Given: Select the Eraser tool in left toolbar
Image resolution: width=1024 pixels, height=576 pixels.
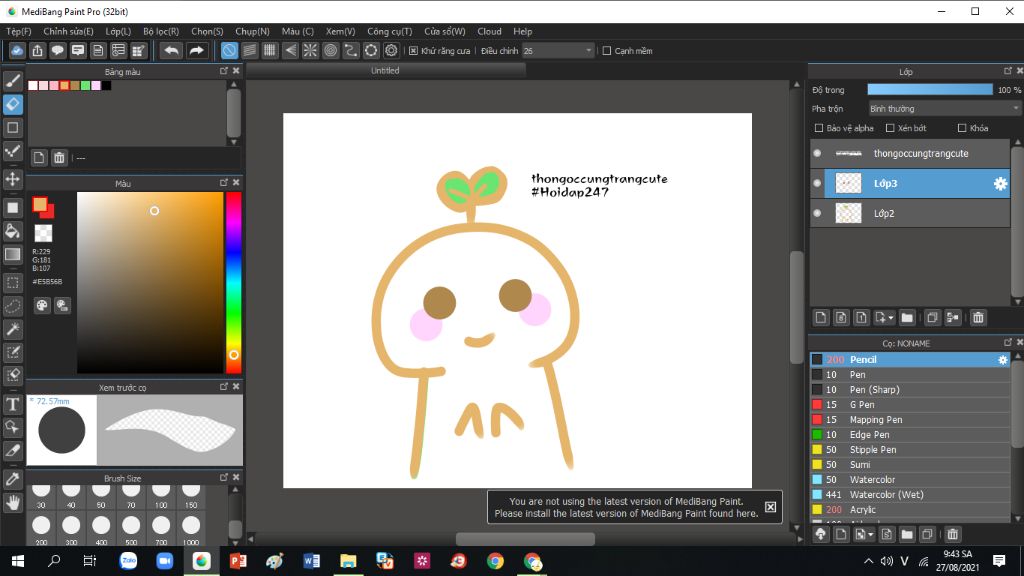Looking at the screenshot, I should [x=13, y=104].
